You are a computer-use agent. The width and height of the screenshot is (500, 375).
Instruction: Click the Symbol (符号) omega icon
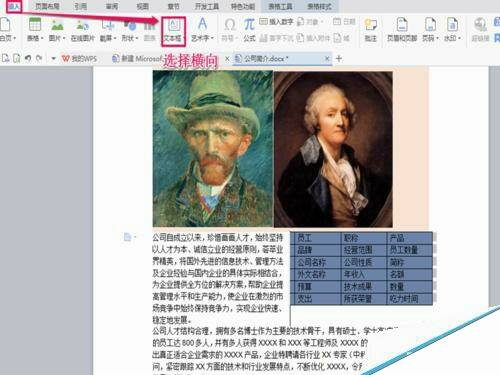click(x=230, y=25)
